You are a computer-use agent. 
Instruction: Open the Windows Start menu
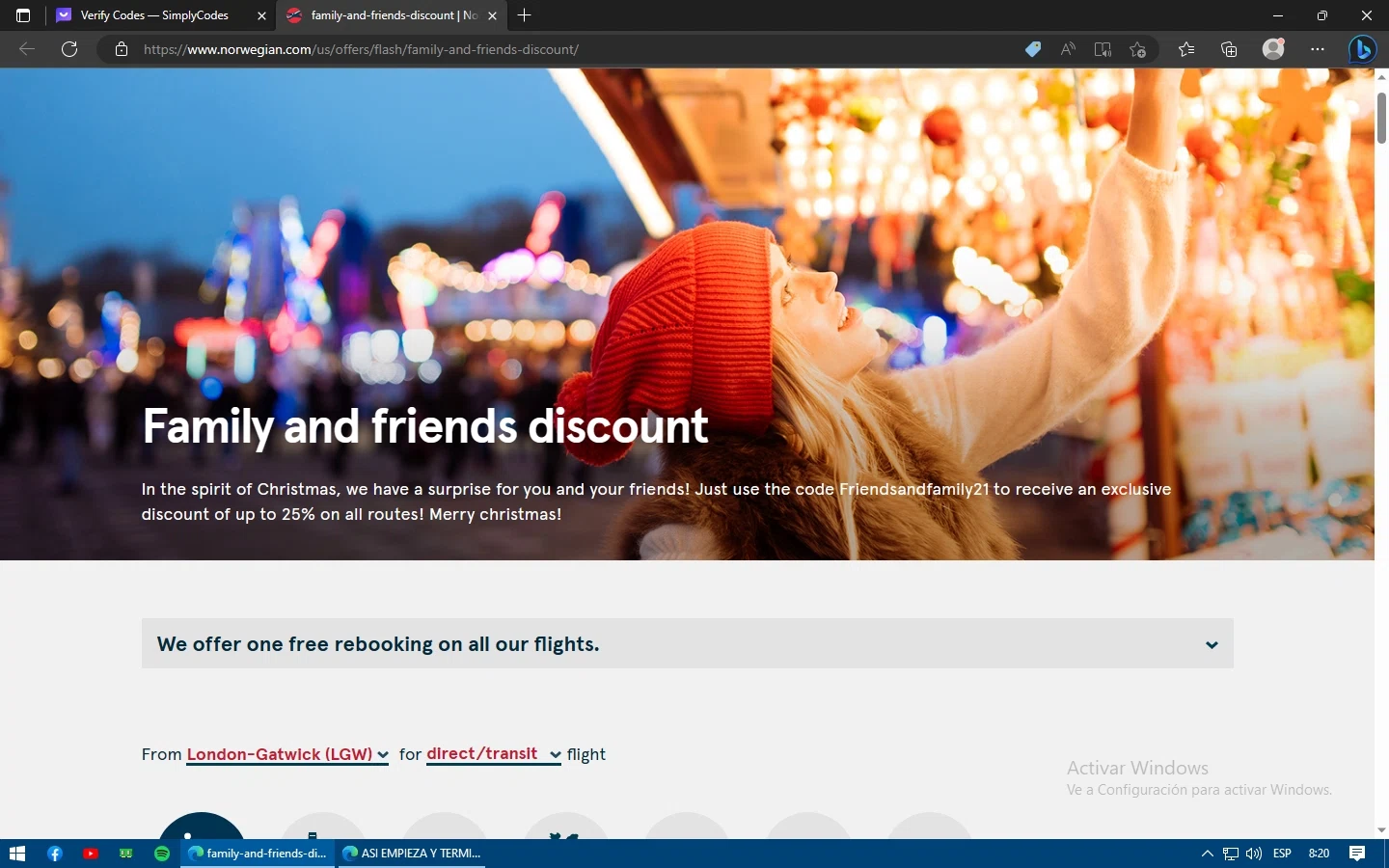16,854
